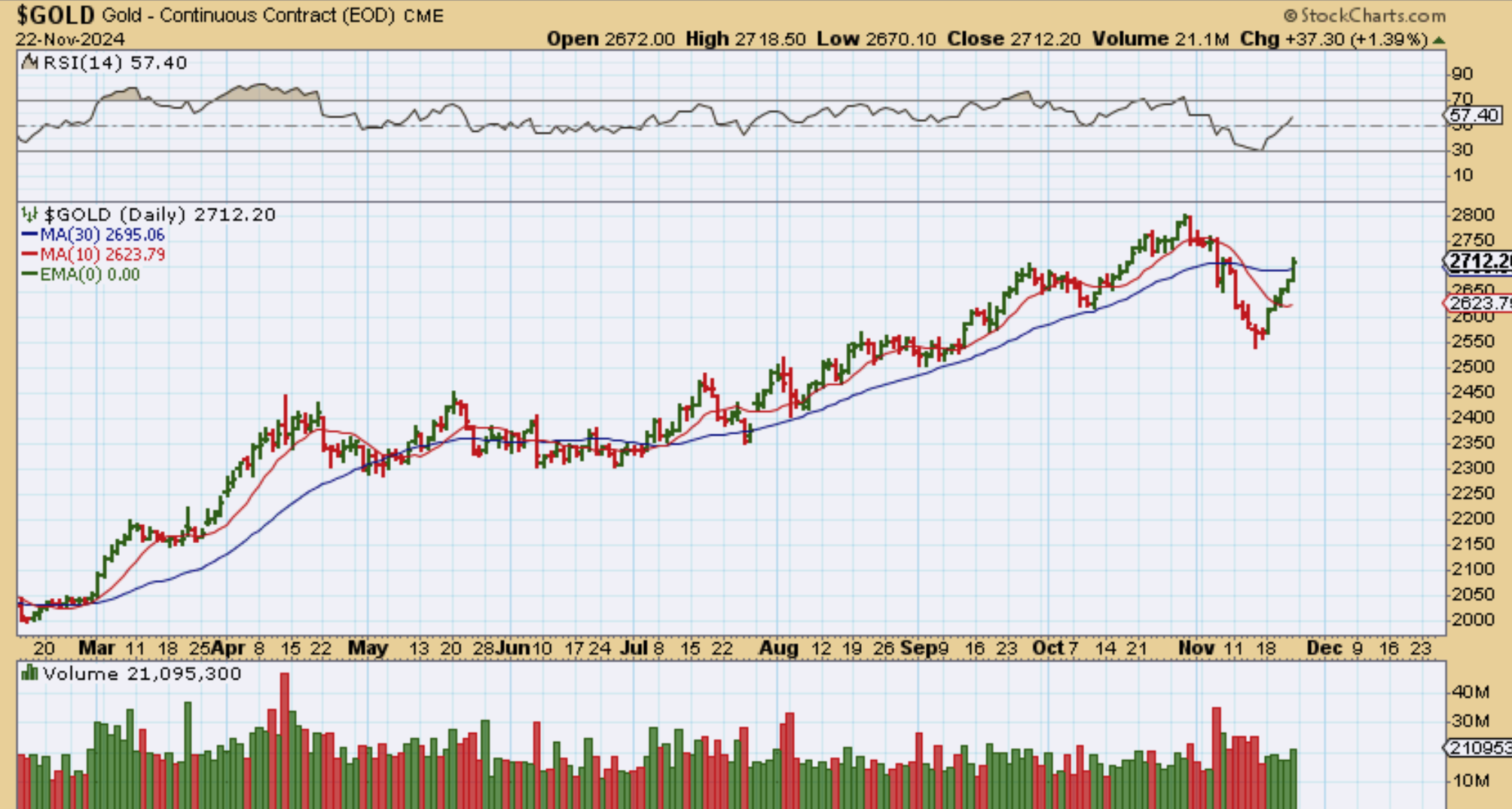
Task: Click 'Gold - Continuous Contract (EOD)' title text
Action: [249, 16]
